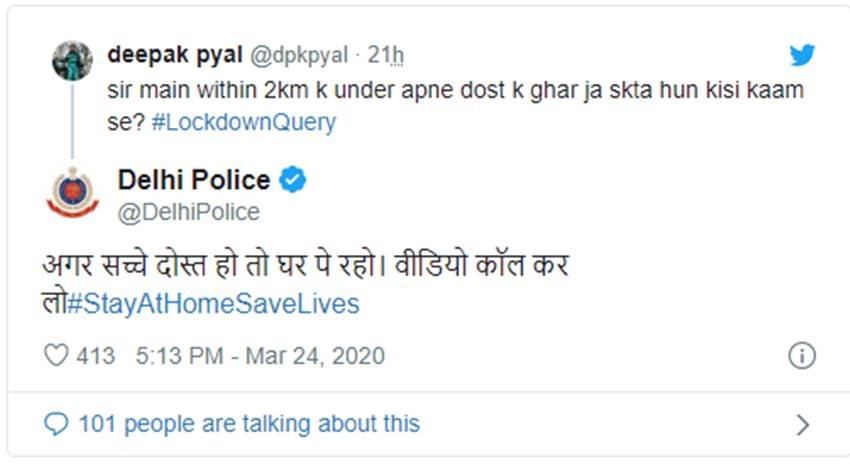Click the Twitter bird logo

(x=801, y=55)
